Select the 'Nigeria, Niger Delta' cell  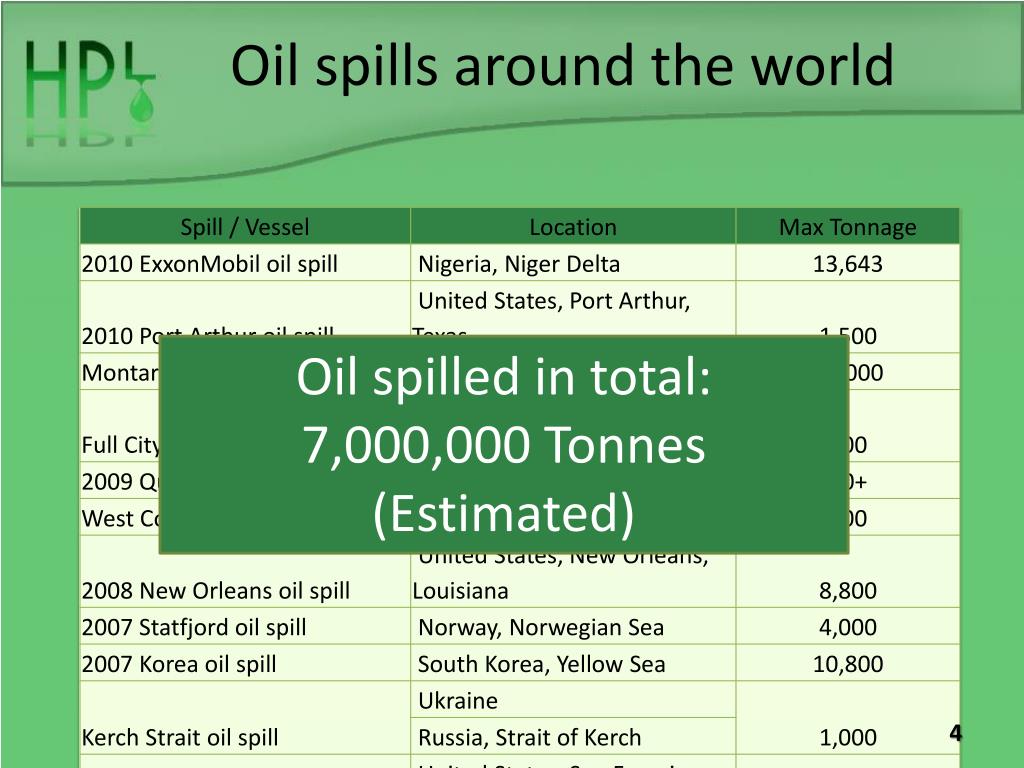tap(573, 263)
